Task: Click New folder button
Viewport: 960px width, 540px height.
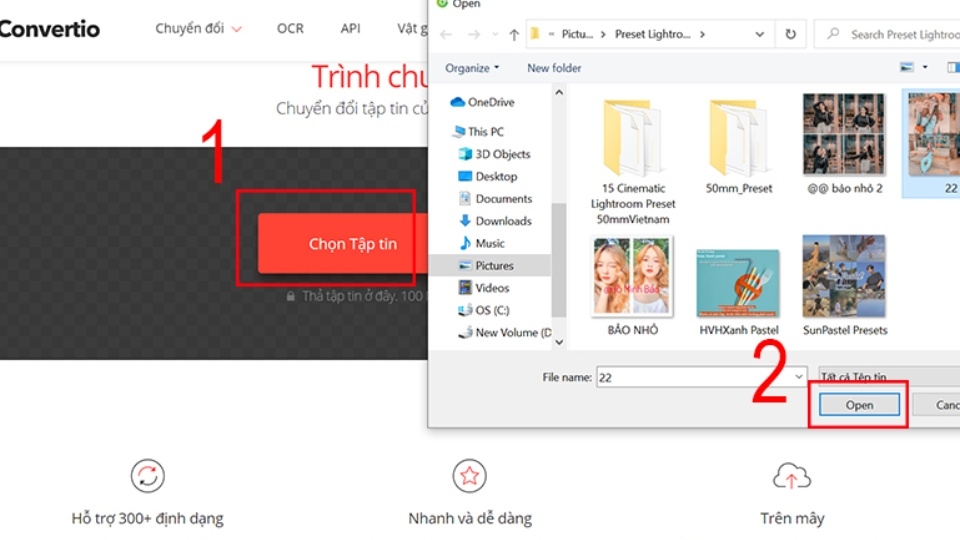Action: [x=554, y=68]
